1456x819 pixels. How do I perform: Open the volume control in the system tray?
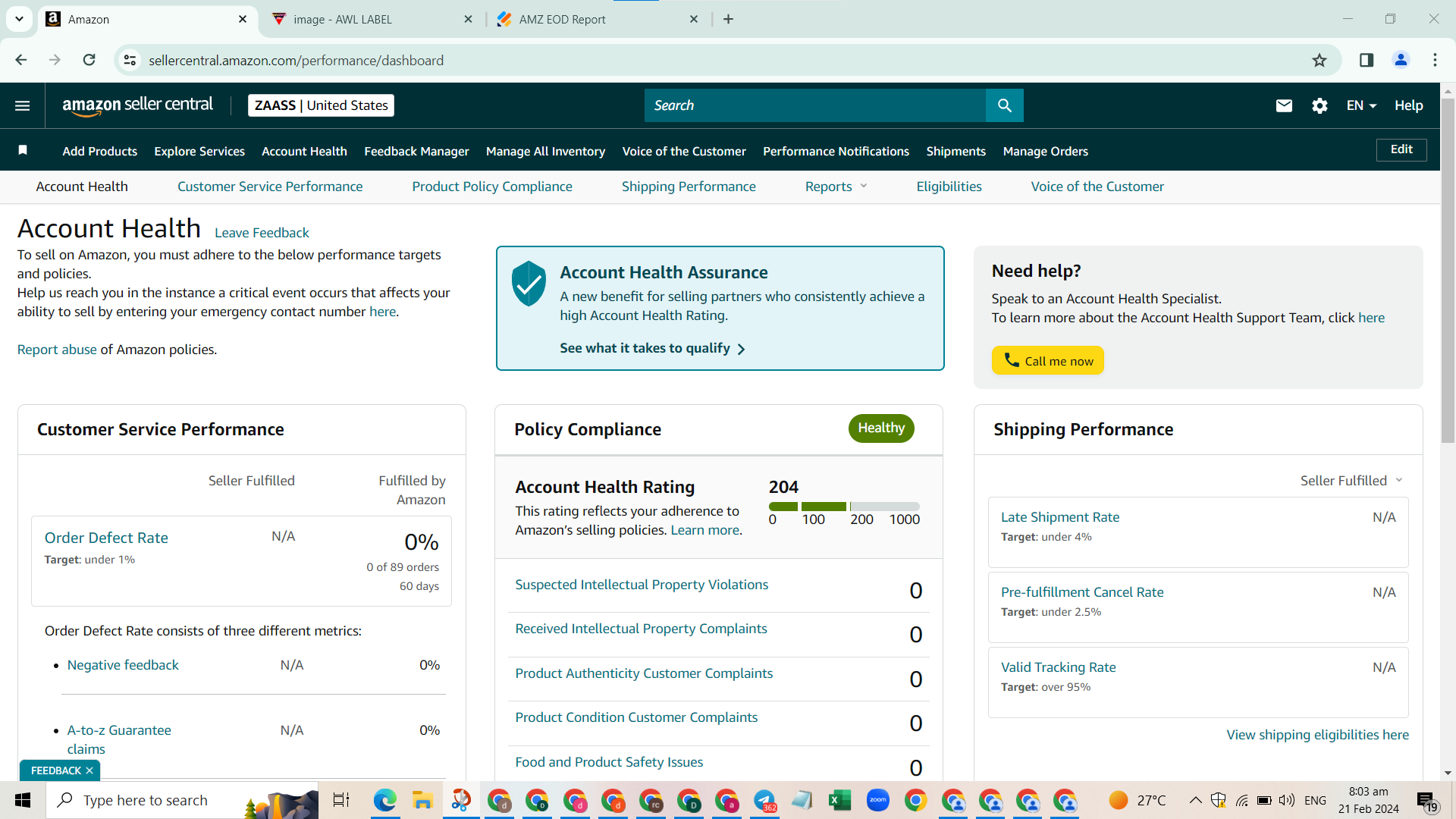[x=1286, y=800]
